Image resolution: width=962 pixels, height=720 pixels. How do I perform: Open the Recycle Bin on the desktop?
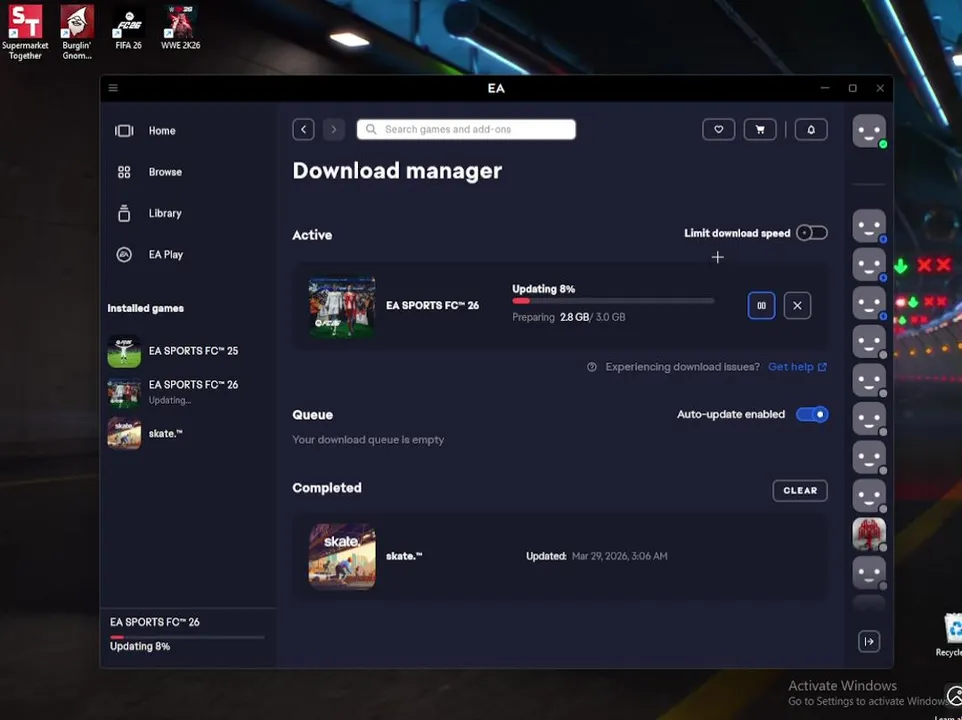pyautogui.click(x=952, y=635)
